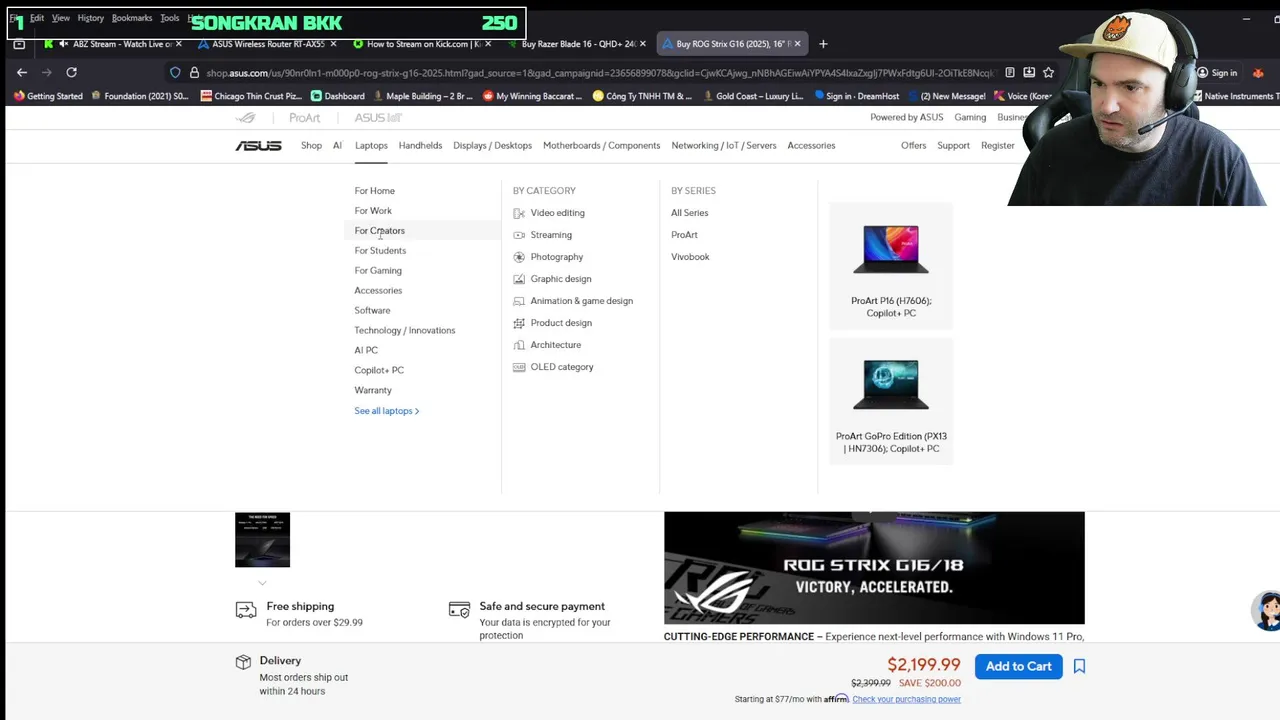Open the Accessories navigation menu
Image resolution: width=1280 pixels, height=720 pixels.
pyautogui.click(x=811, y=145)
